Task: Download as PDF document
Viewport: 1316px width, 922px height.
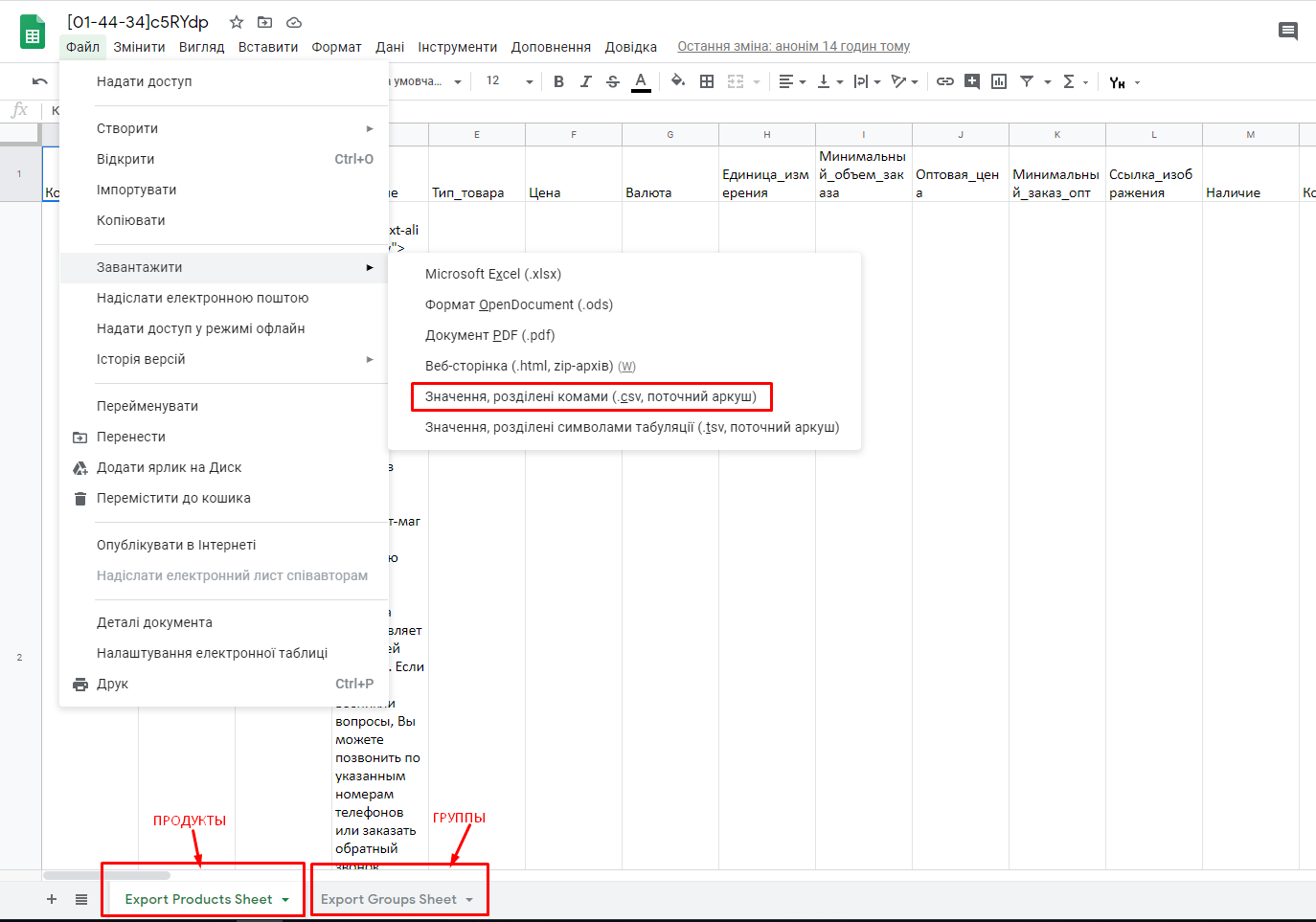Action: click(624, 335)
